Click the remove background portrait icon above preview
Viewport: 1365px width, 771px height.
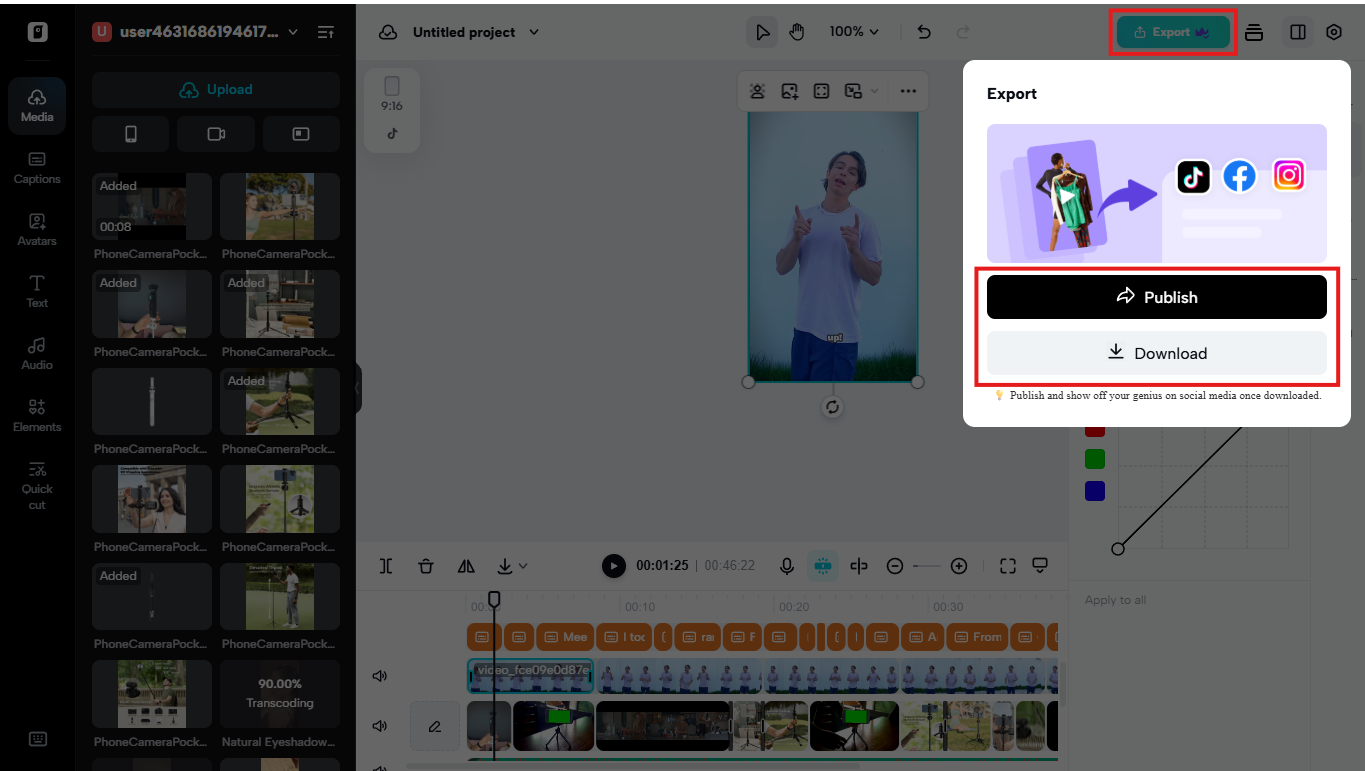[757, 90]
